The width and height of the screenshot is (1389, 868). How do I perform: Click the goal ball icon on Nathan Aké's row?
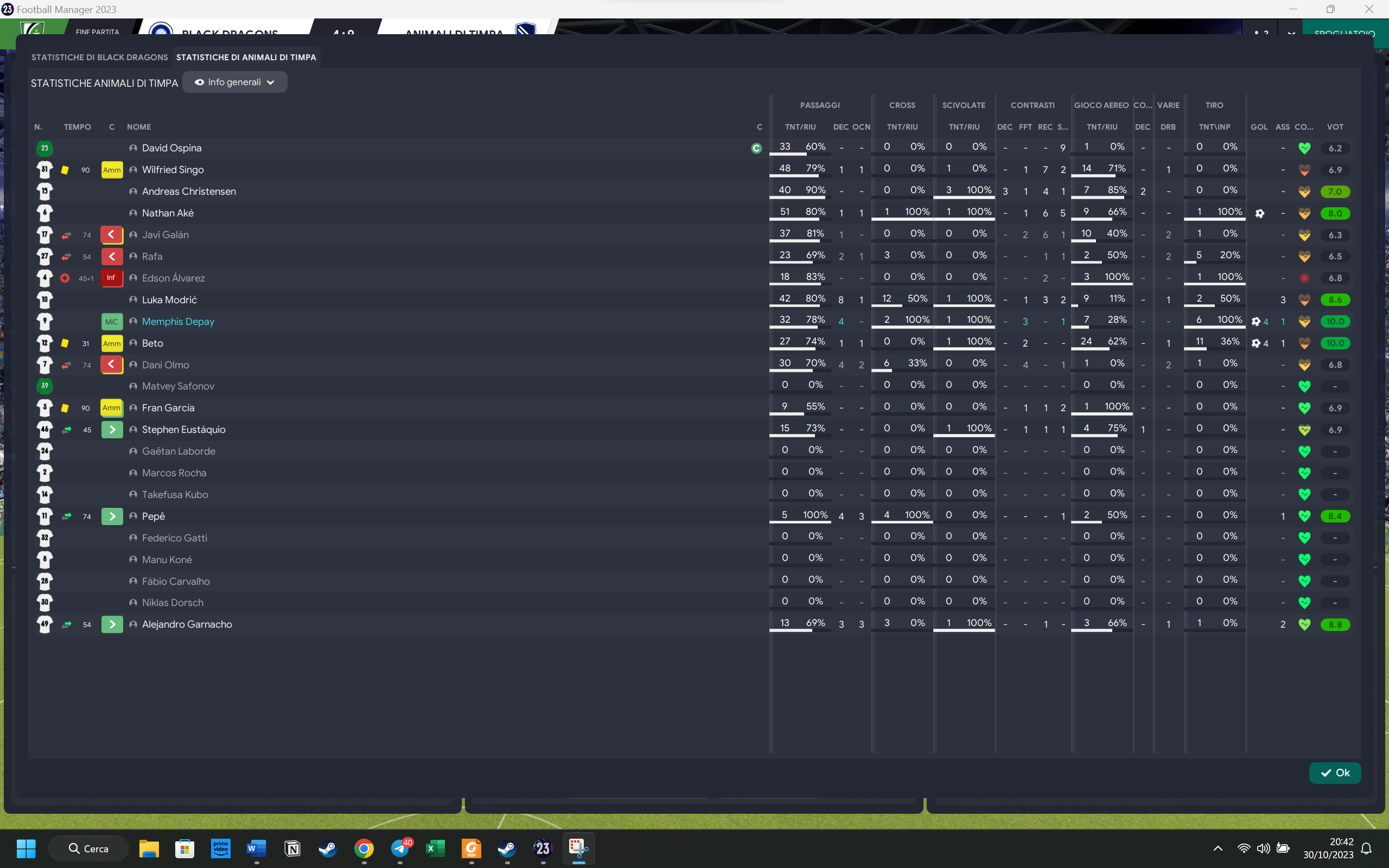(x=1259, y=214)
